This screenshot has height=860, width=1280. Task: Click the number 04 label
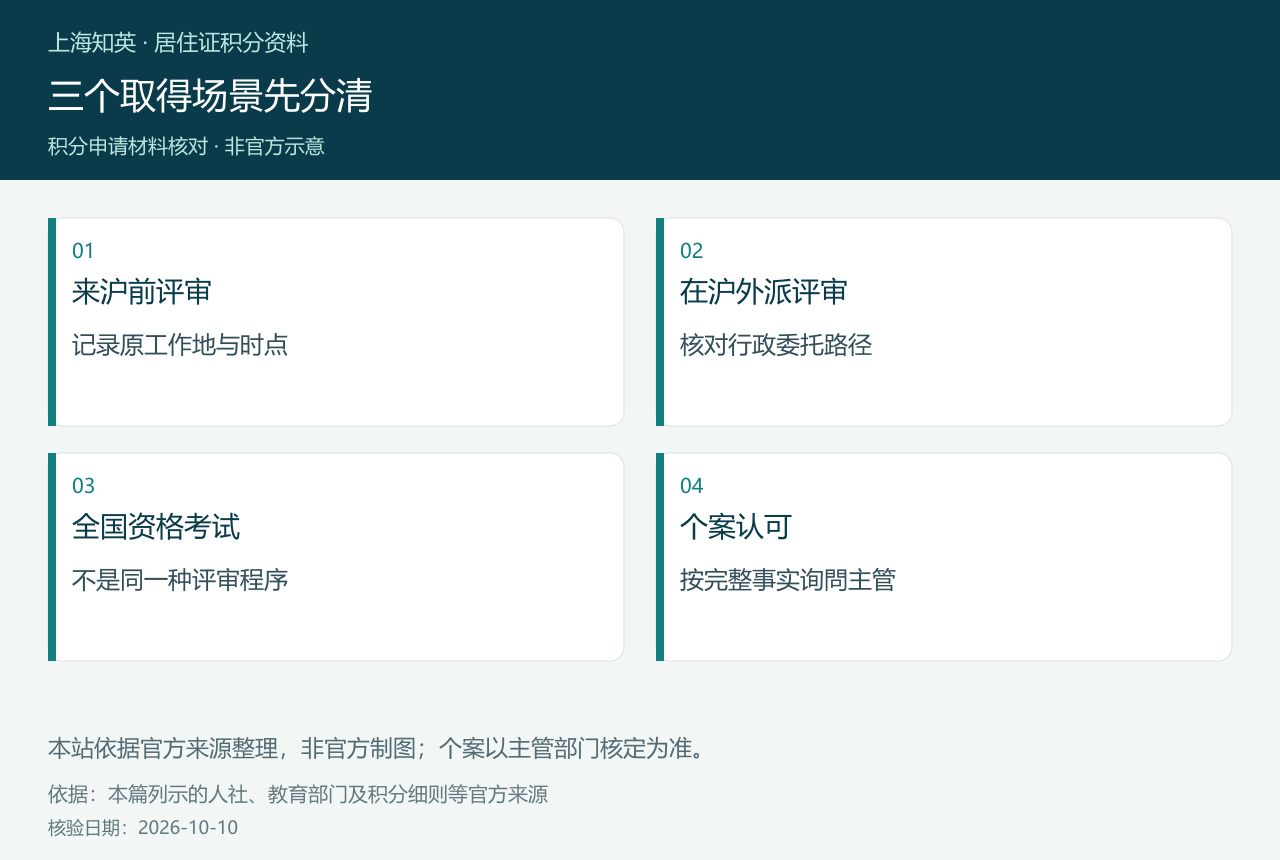692,486
